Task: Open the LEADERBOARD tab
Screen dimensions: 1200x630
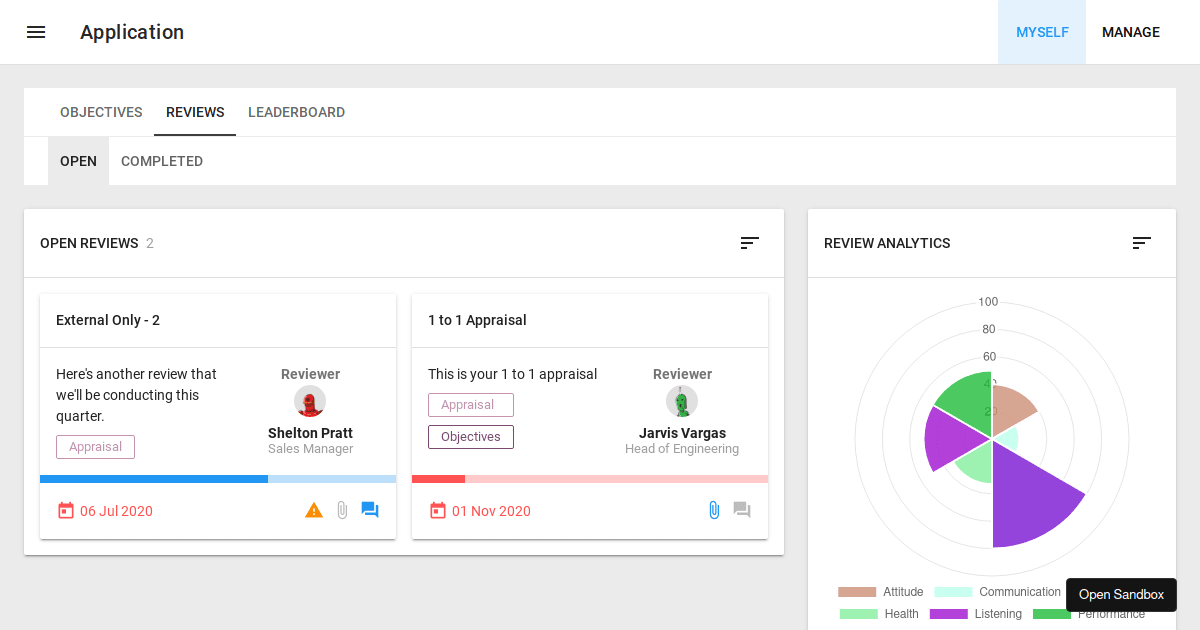Action: (296, 111)
